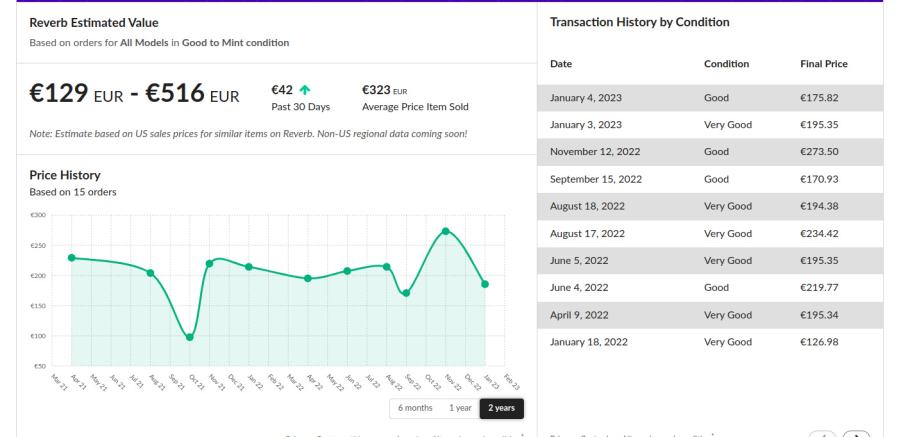
Task: Select the 1 year range option
Action: point(460,408)
